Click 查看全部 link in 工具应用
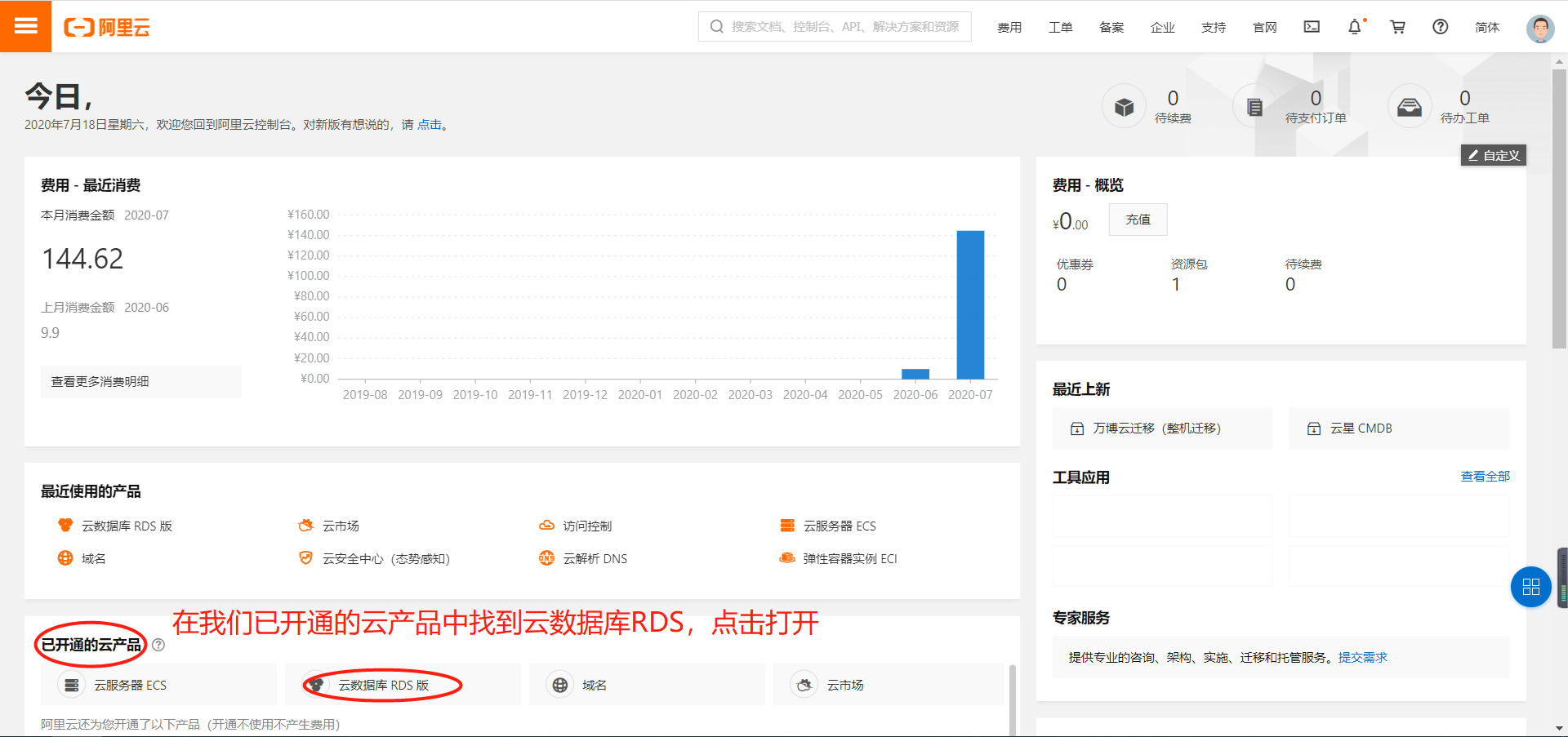 pos(1486,476)
